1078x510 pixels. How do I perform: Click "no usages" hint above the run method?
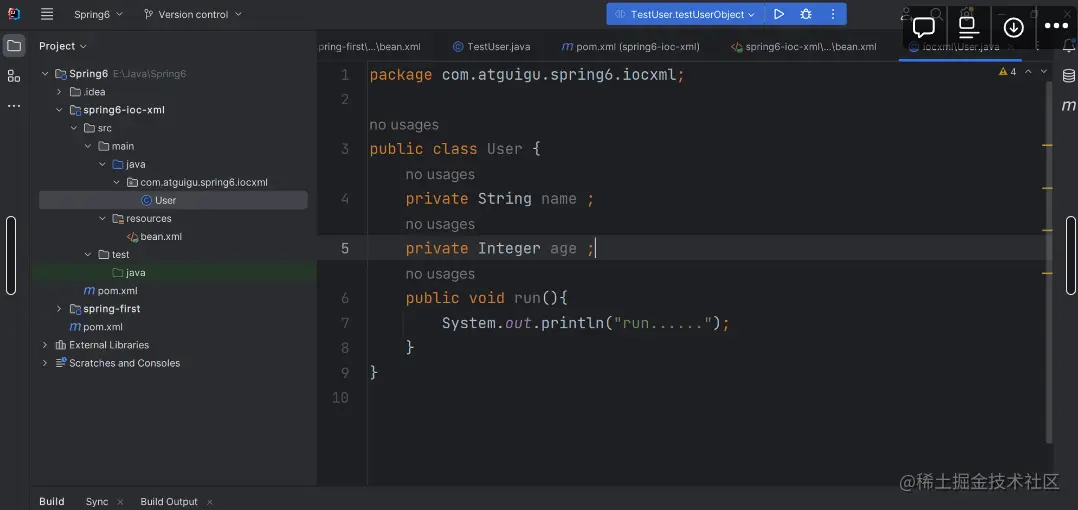point(440,274)
